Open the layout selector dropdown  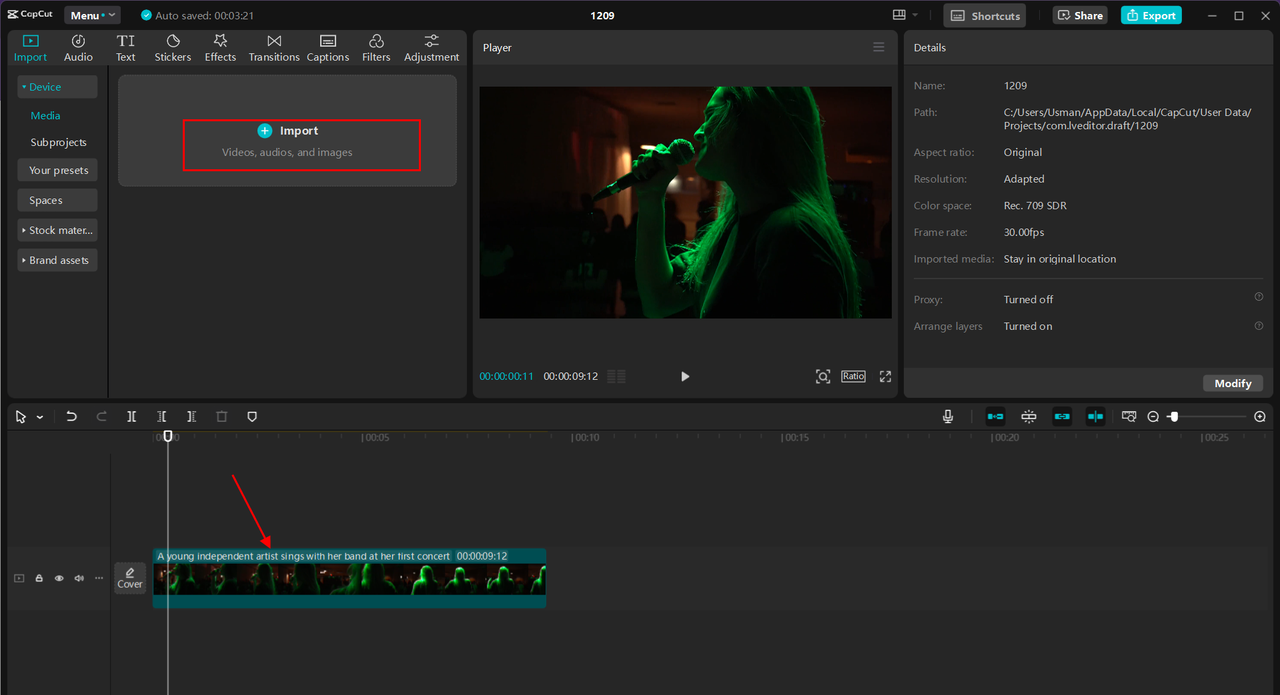click(x=905, y=15)
